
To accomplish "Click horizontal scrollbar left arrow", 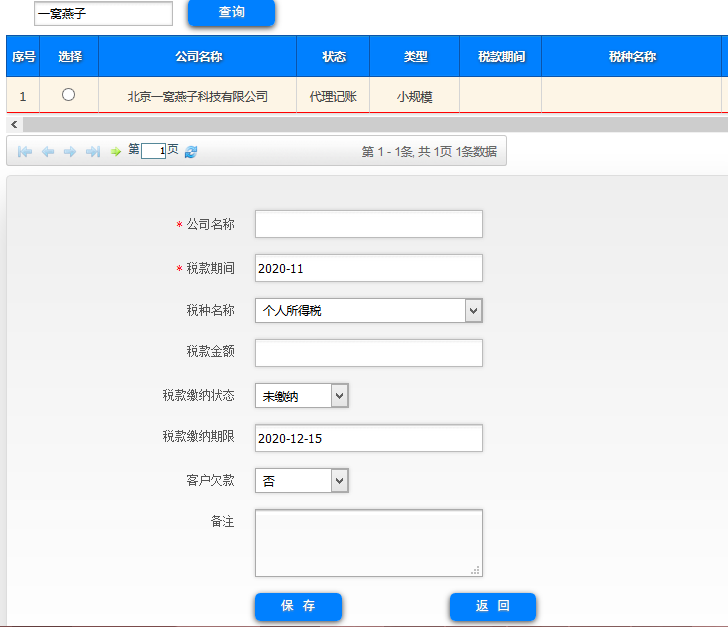I will (x=14, y=124).
